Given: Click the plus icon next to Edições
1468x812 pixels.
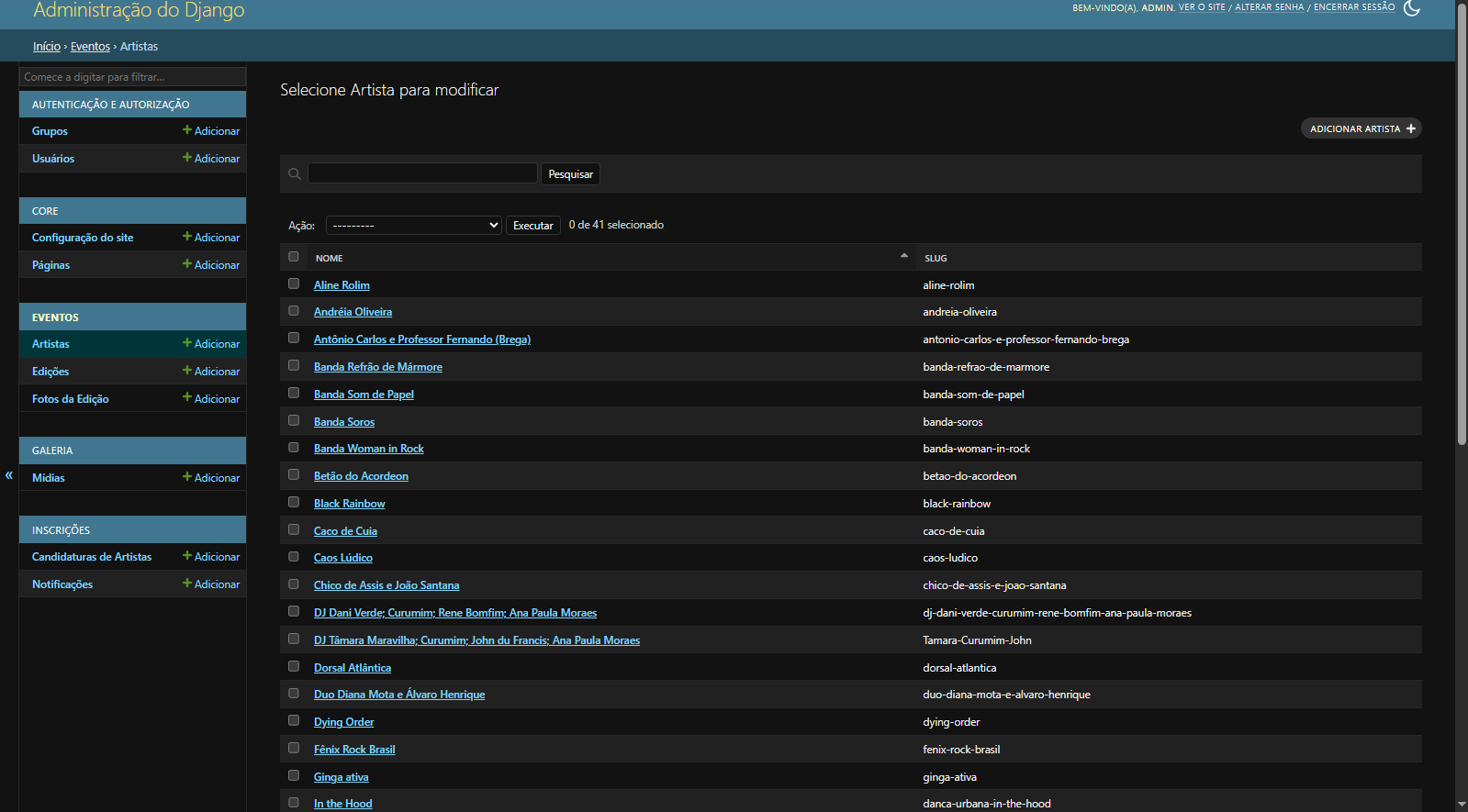Looking at the screenshot, I should (x=187, y=371).
